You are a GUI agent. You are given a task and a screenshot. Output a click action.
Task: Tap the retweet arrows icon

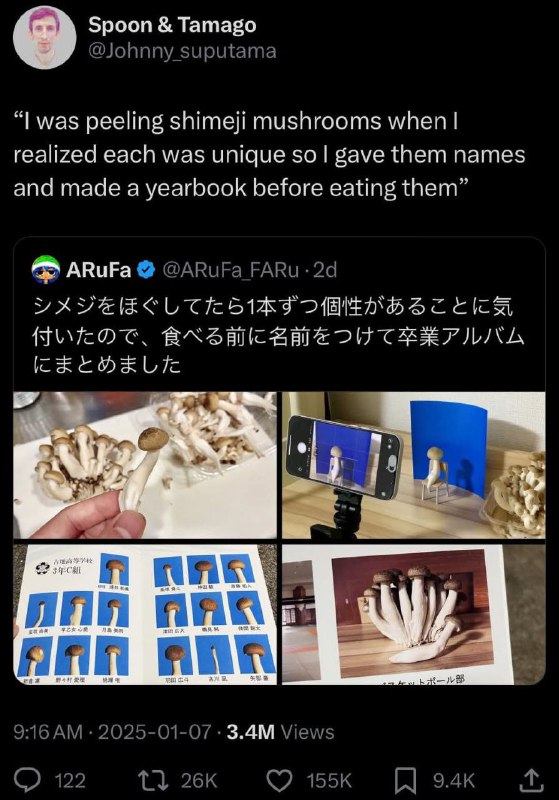tap(154, 780)
